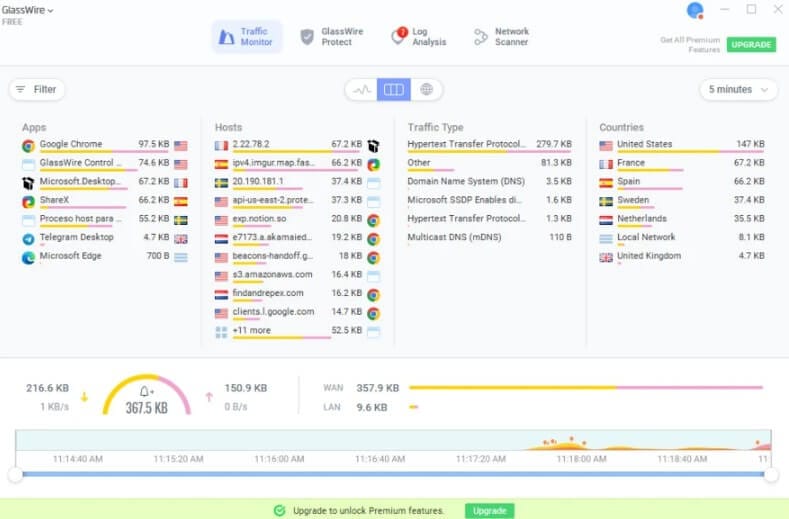Click the WAN usage bar
Screen dimensions: 789x519
[x=586, y=388]
